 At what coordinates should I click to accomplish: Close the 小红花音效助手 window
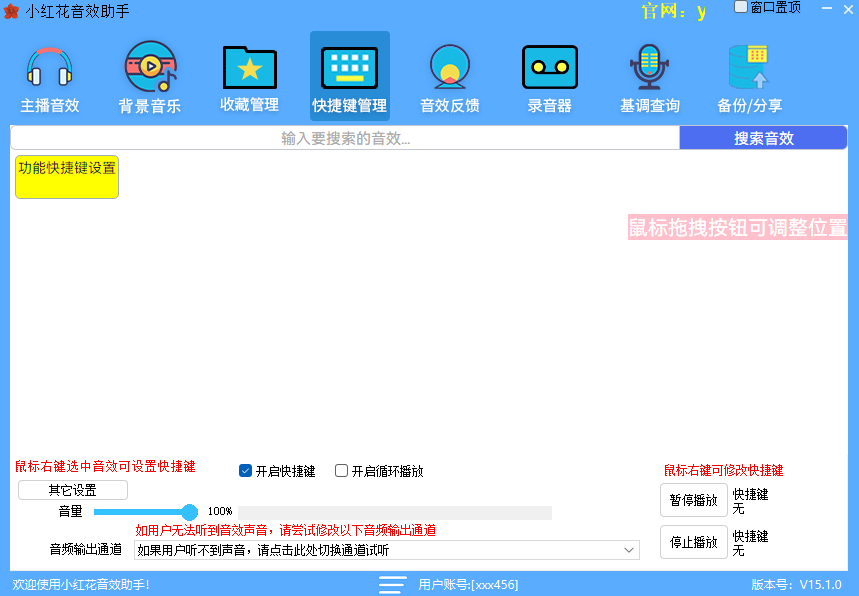(x=849, y=9)
